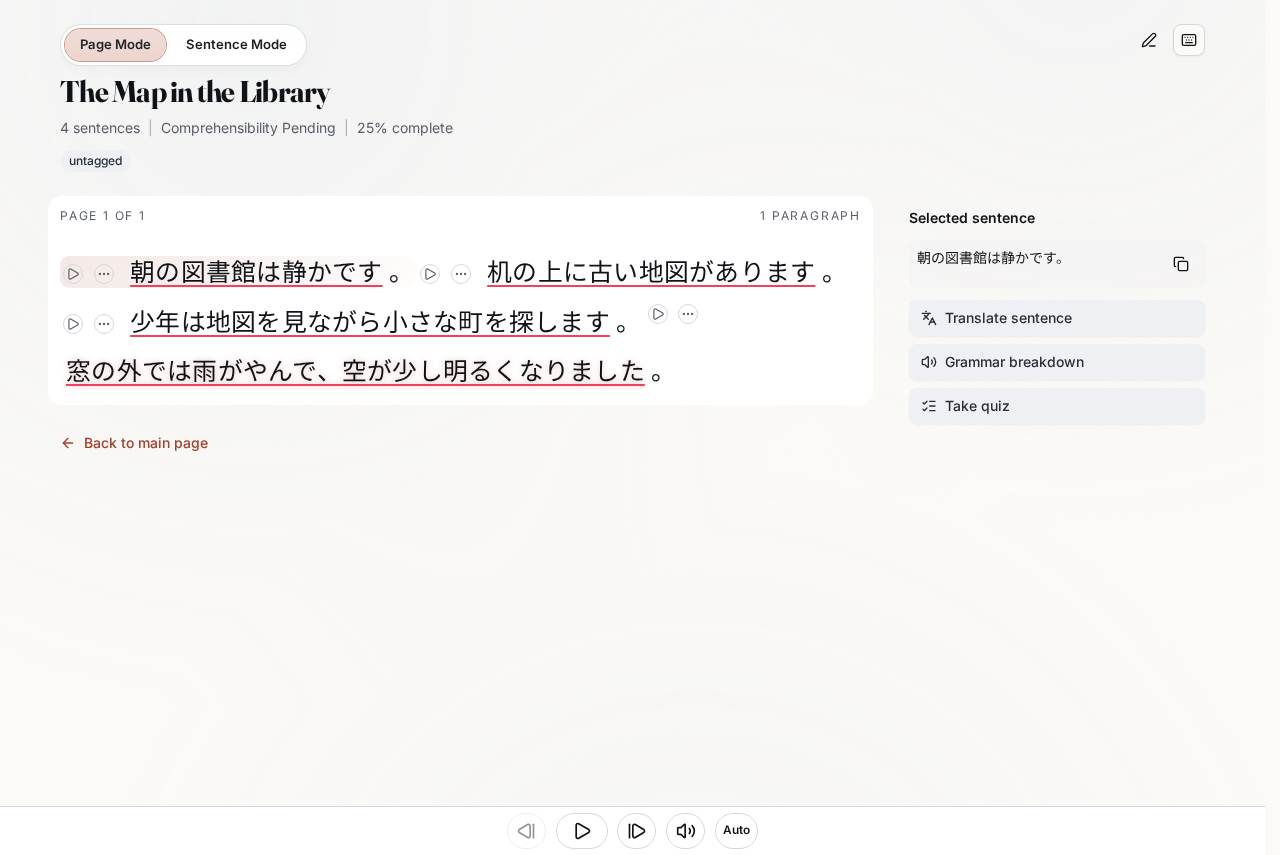Switch to Sentence Mode tab
The image size is (1280, 855).
(x=236, y=45)
